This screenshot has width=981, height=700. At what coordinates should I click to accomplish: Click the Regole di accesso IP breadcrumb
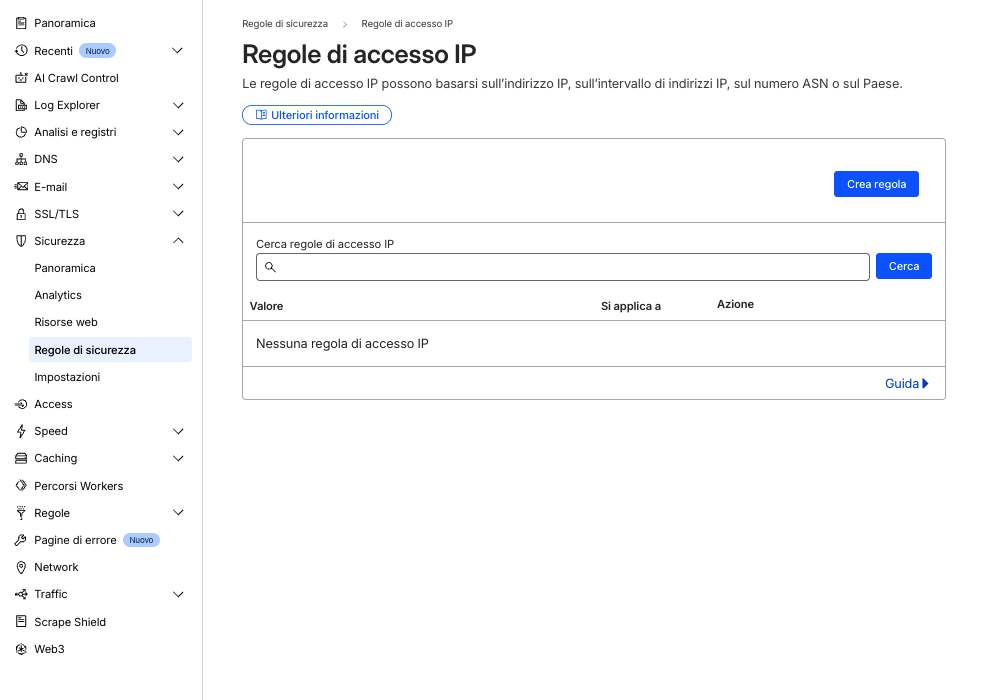coord(407,24)
